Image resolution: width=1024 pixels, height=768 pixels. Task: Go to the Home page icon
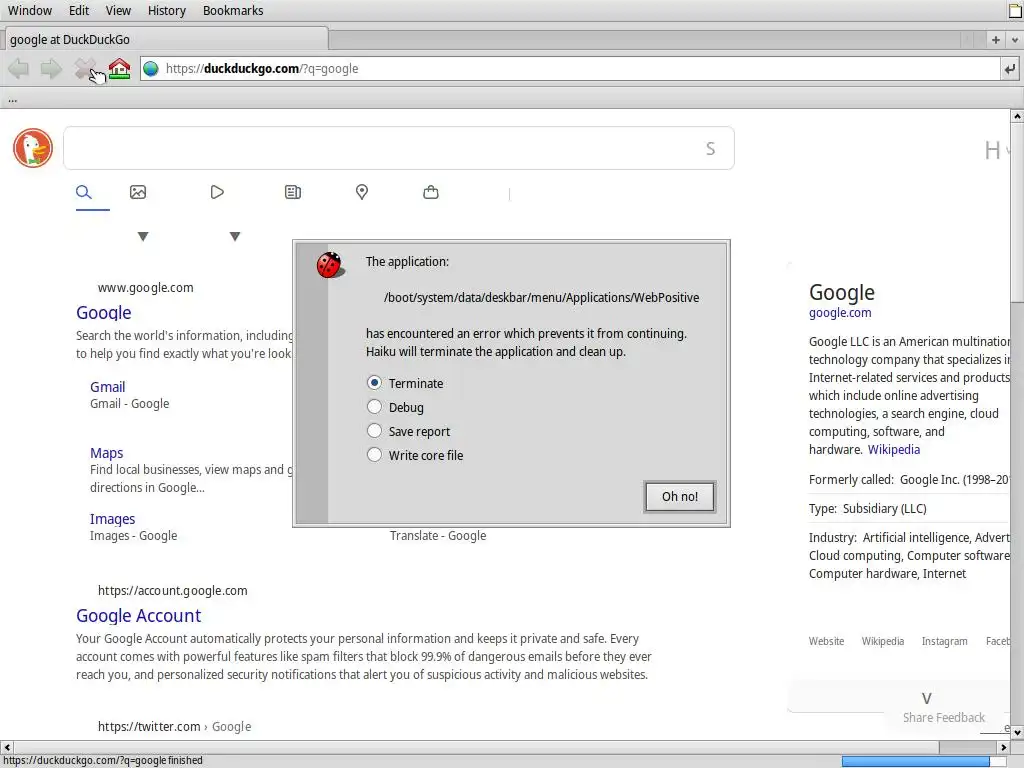tap(119, 69)
